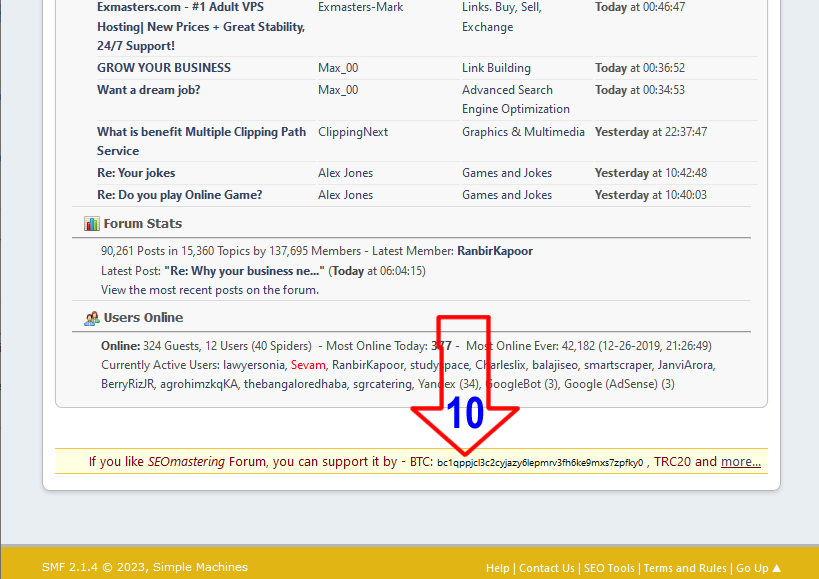Open the Help link in footer
Screen dimensions: 819x579
pos(497,568)
